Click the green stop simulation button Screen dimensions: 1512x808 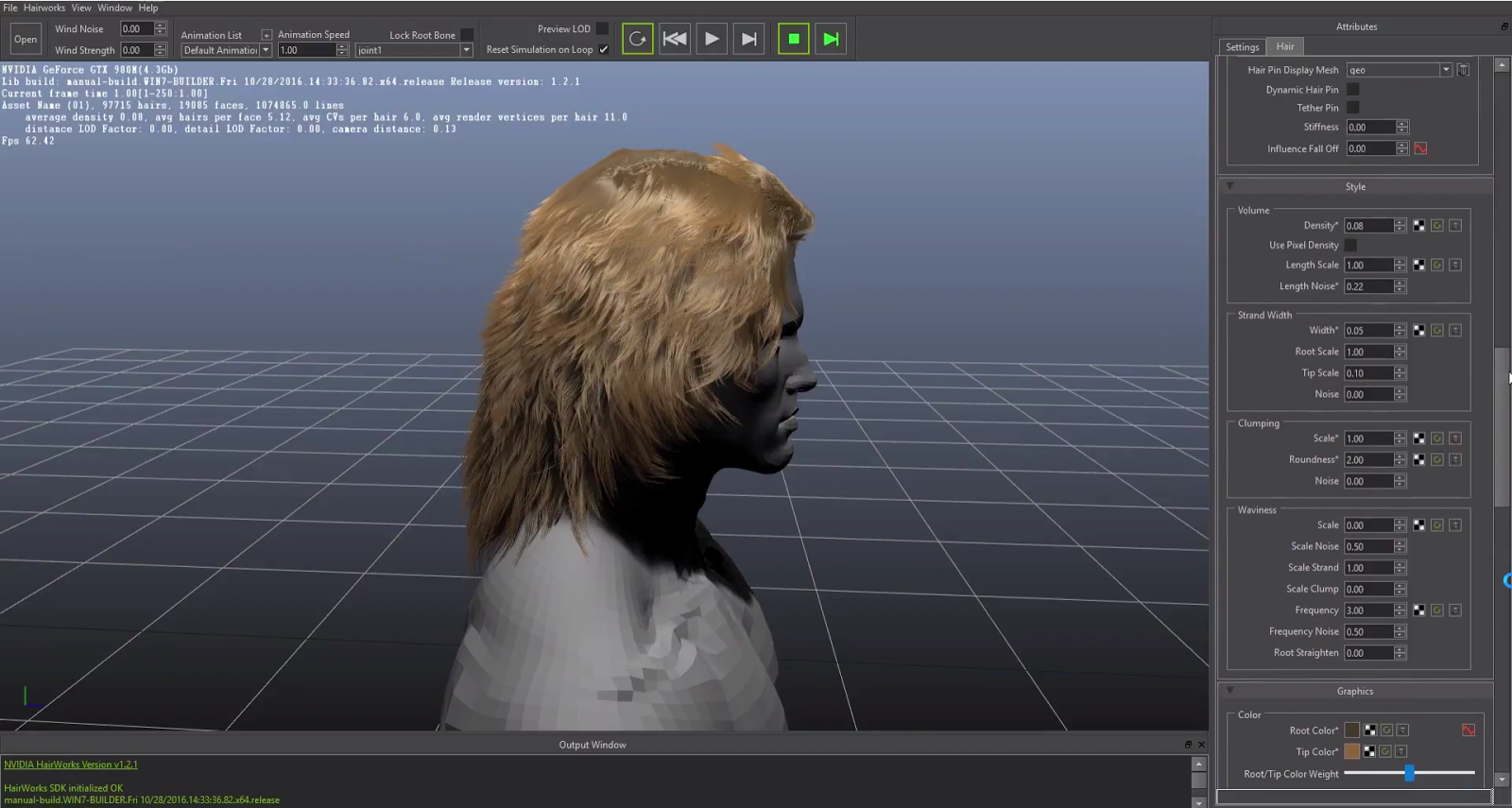tap(794, 39)
